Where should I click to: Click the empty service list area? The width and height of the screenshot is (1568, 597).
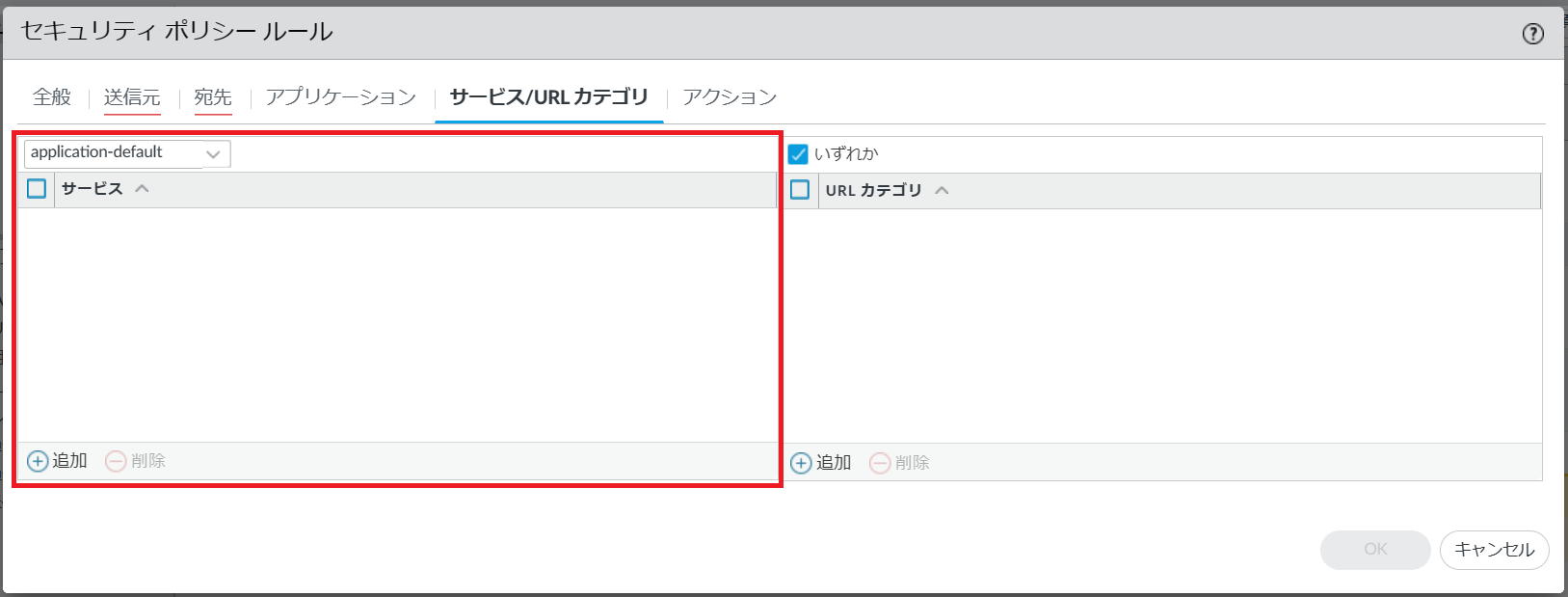tap(395, 324)
